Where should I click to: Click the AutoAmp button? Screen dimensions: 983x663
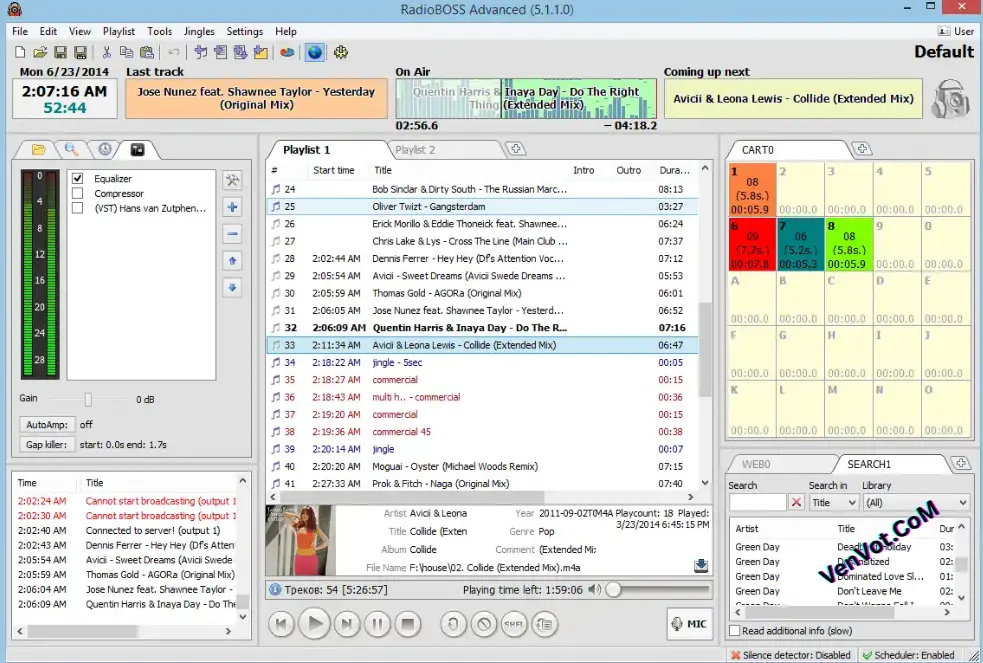pyautogui.click(x=47, y=425)
